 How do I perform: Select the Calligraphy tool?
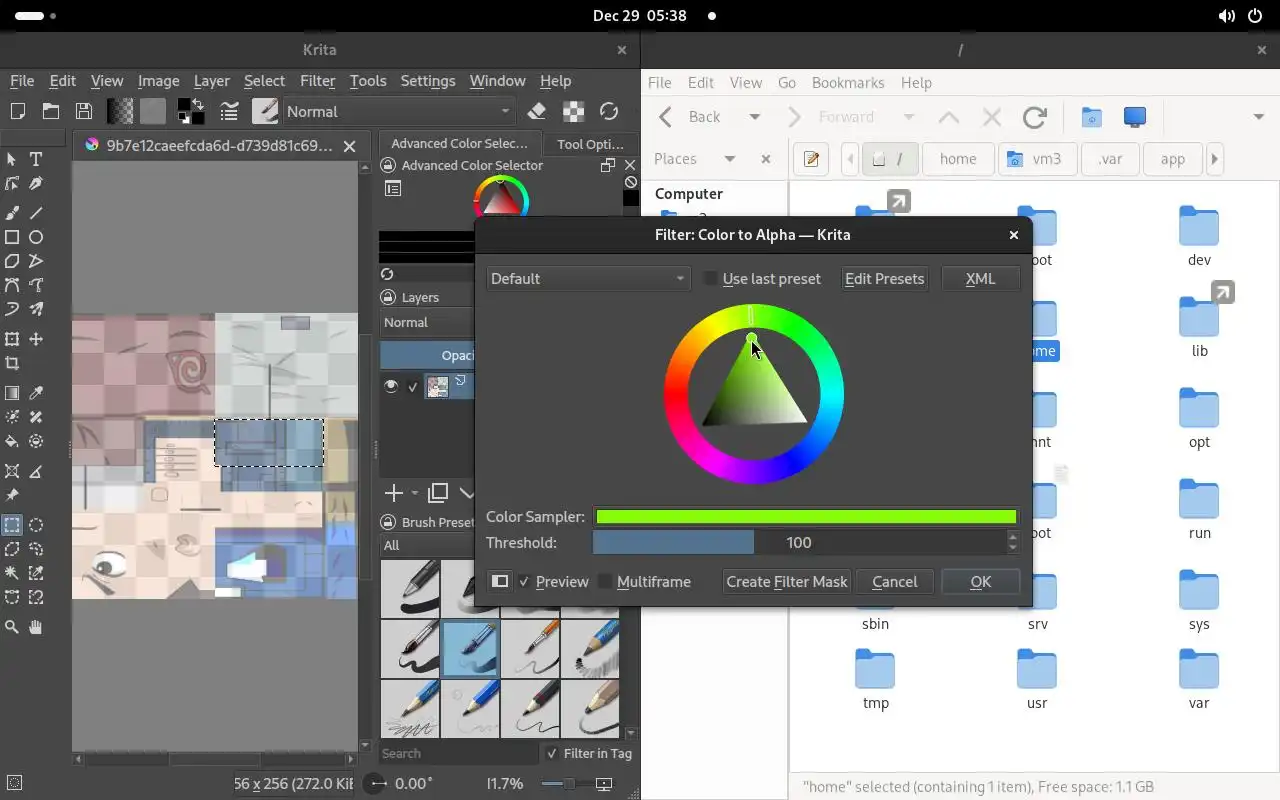tap(36, 184)
